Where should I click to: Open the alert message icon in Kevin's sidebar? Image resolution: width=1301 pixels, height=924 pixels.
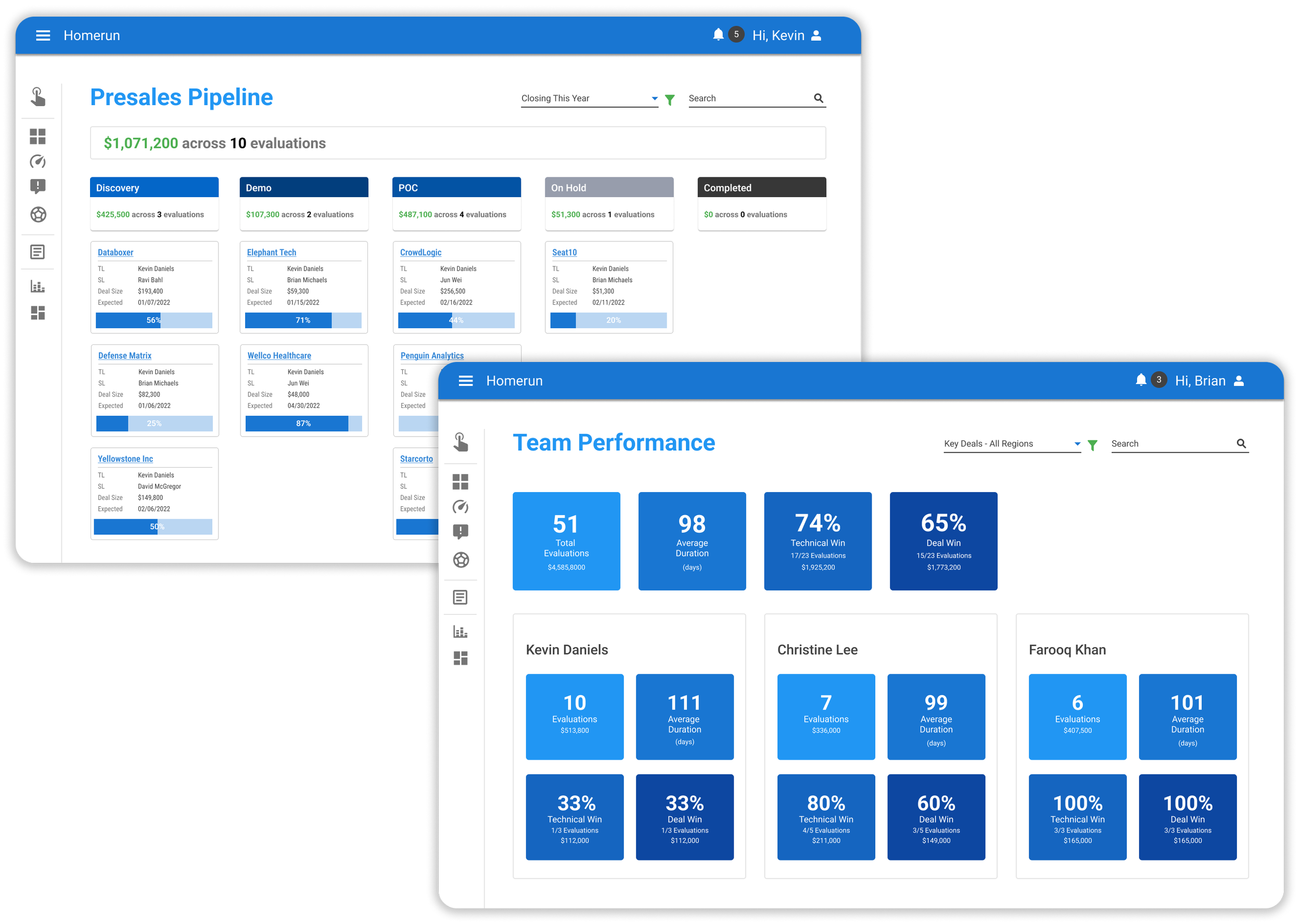[38, 186]
